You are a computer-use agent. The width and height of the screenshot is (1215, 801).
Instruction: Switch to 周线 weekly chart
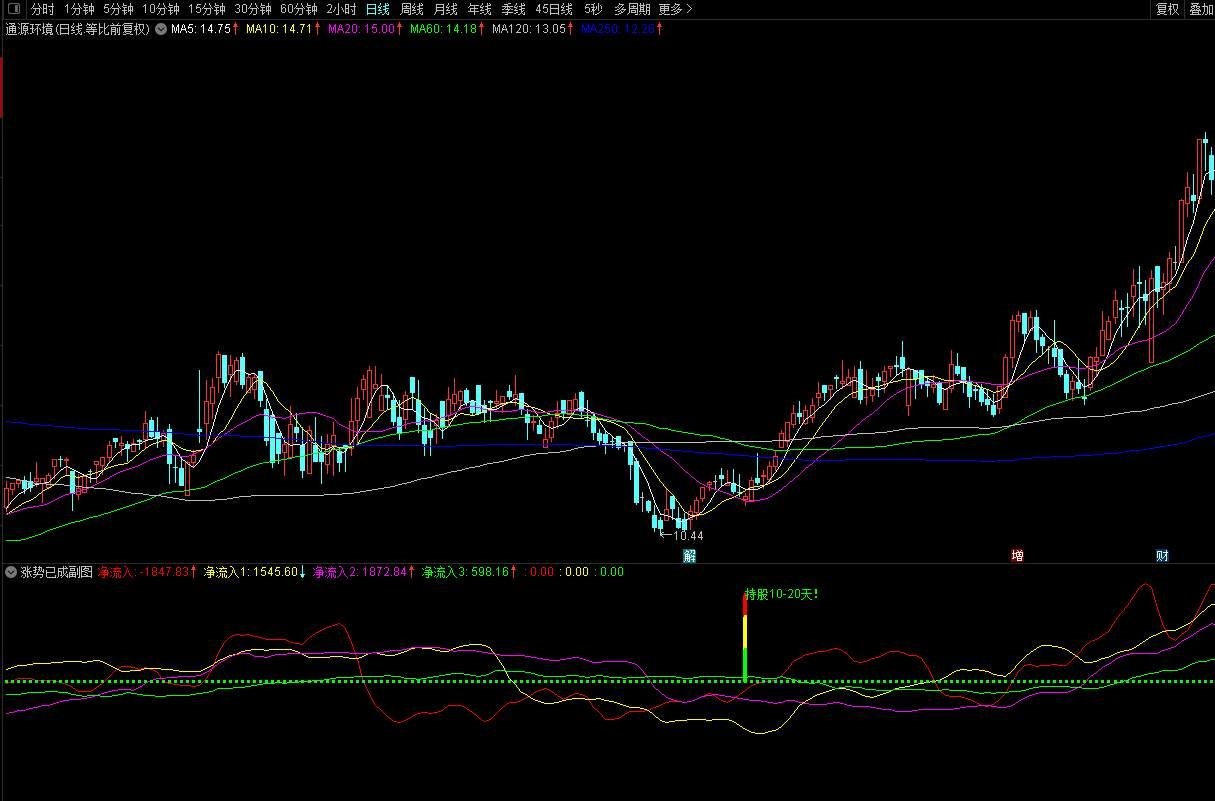click(x=412, y=9)
